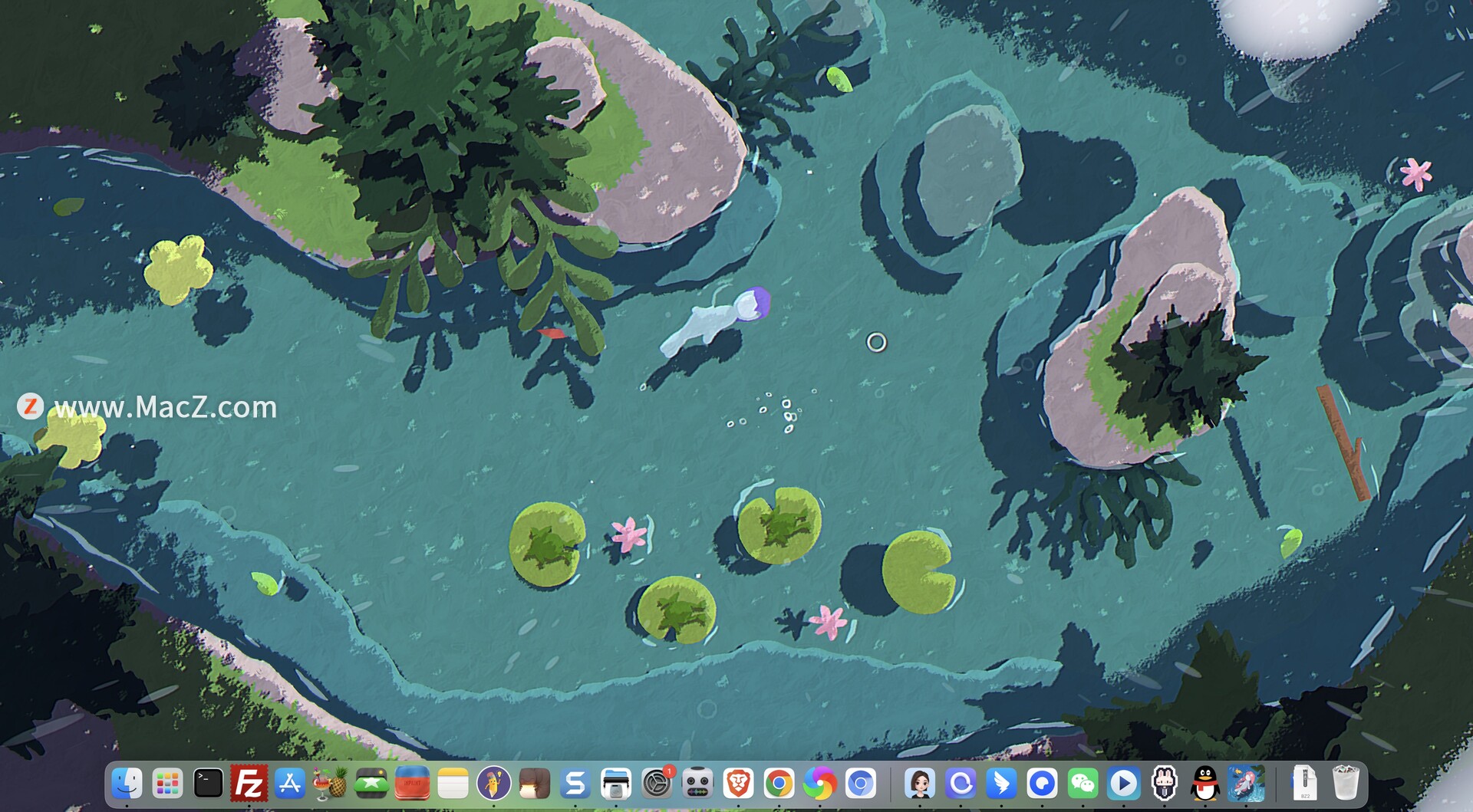The image size is (1473, 812).
Task: Open the pixel rabbit app icon
Action: (x=1165, y=784)
